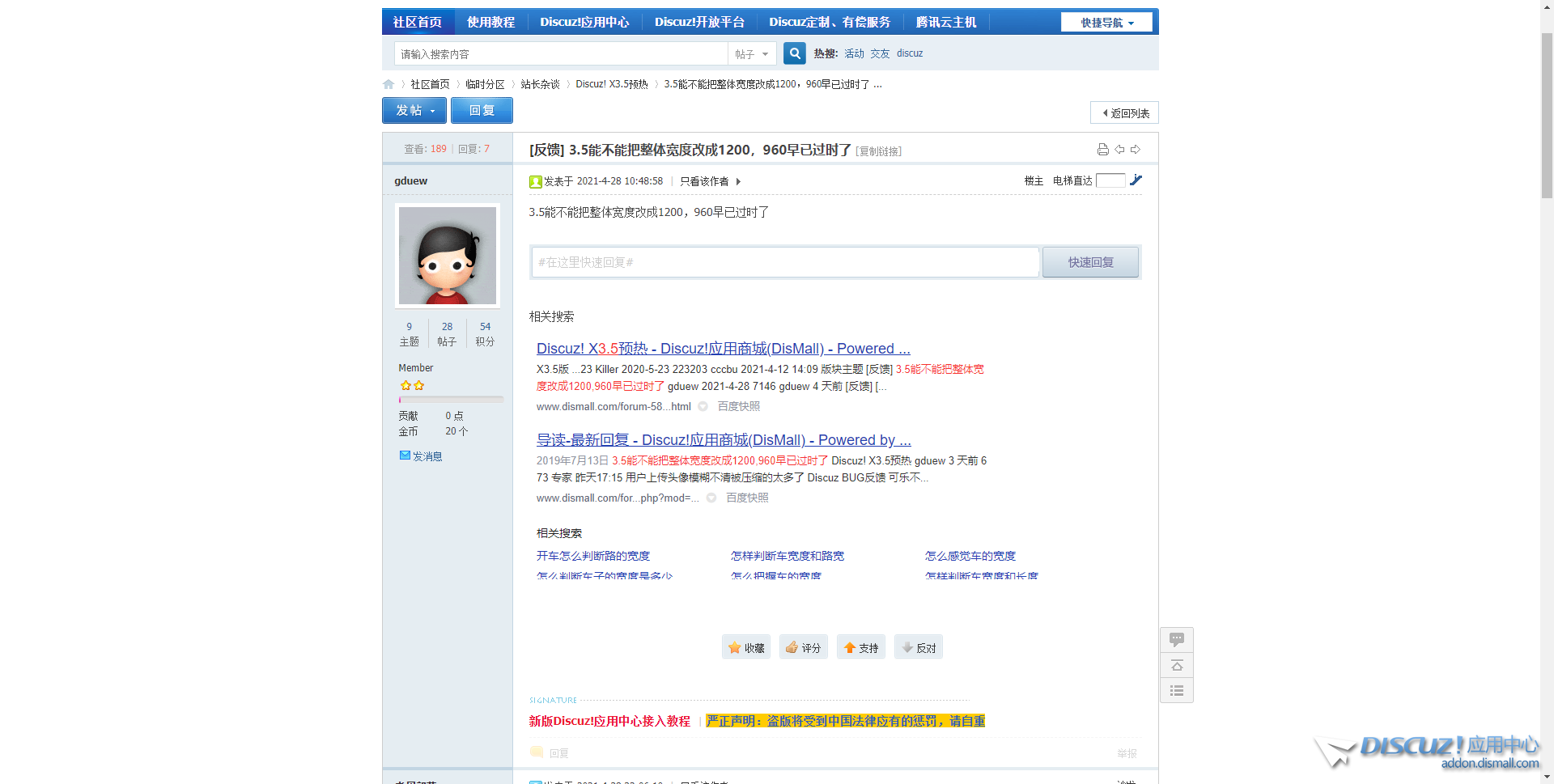Click the 复制链接 link beside the title
Image resolution: width=1554 pixels, height=784 pixels.
pos(878,151)
